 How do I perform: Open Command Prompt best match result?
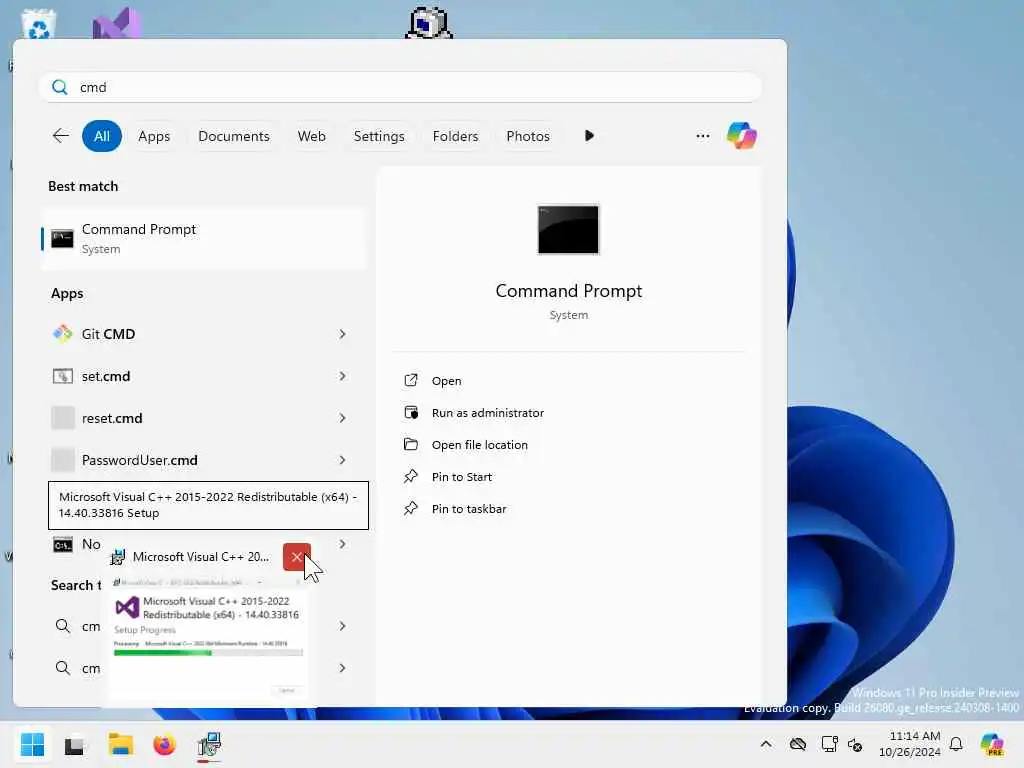click(204, 239)
